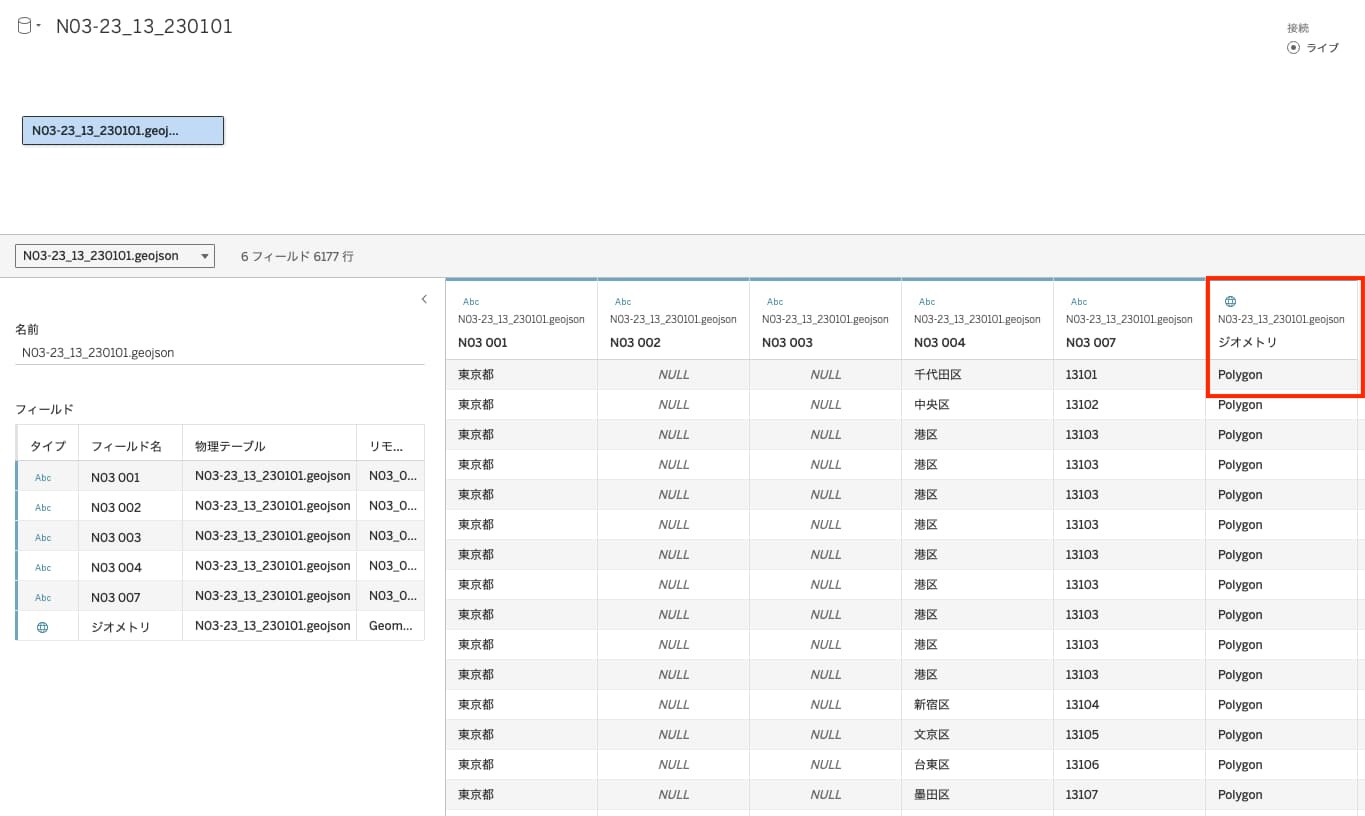This screenshot has height=816, width=1365.
Task: Click the N03-23_13_230101.geojson table box on canvas
Action: (122, 130)
